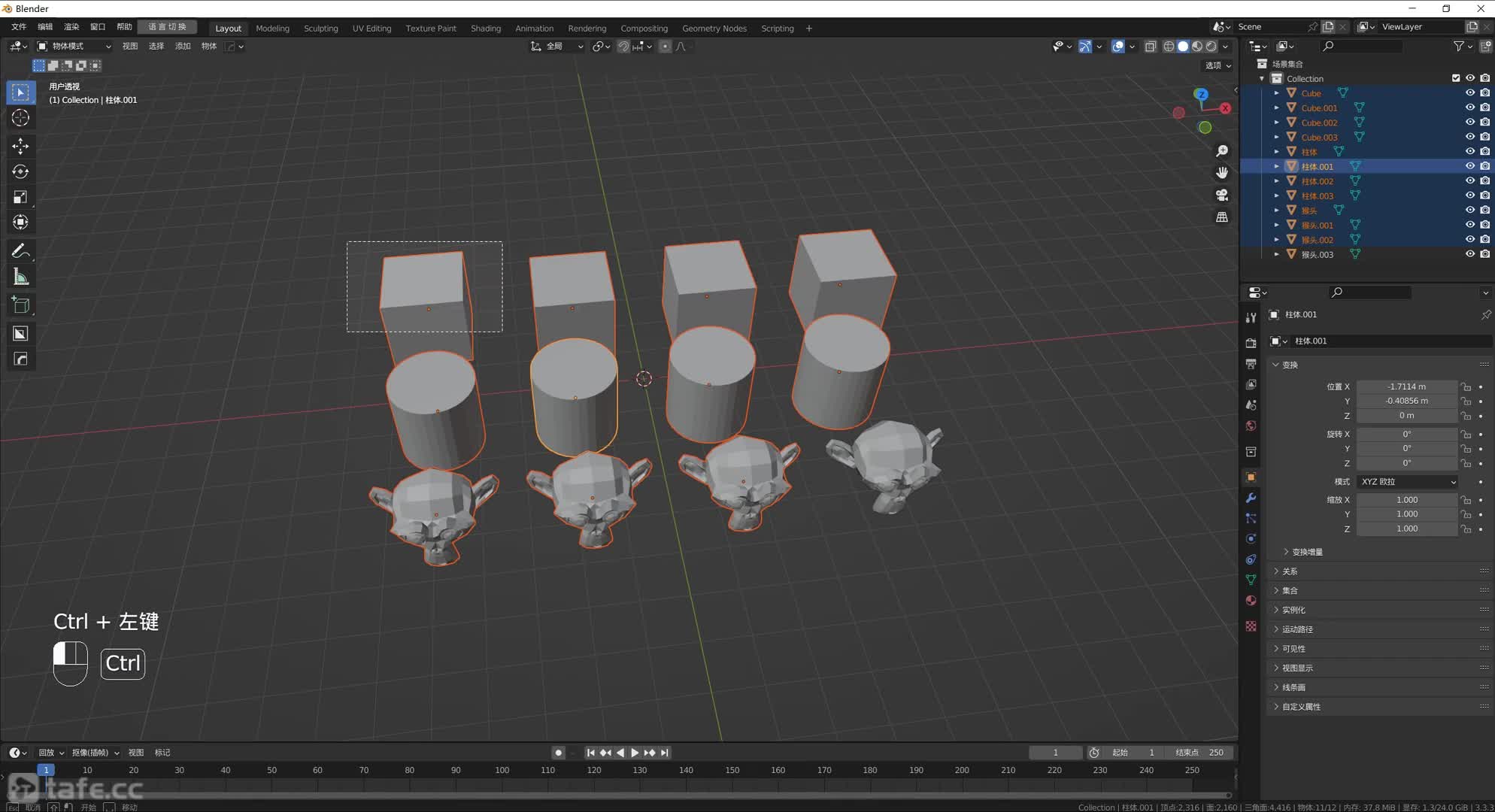
Task: Click the zoom magnifier in the viewport
Action: coord(1222,151)
